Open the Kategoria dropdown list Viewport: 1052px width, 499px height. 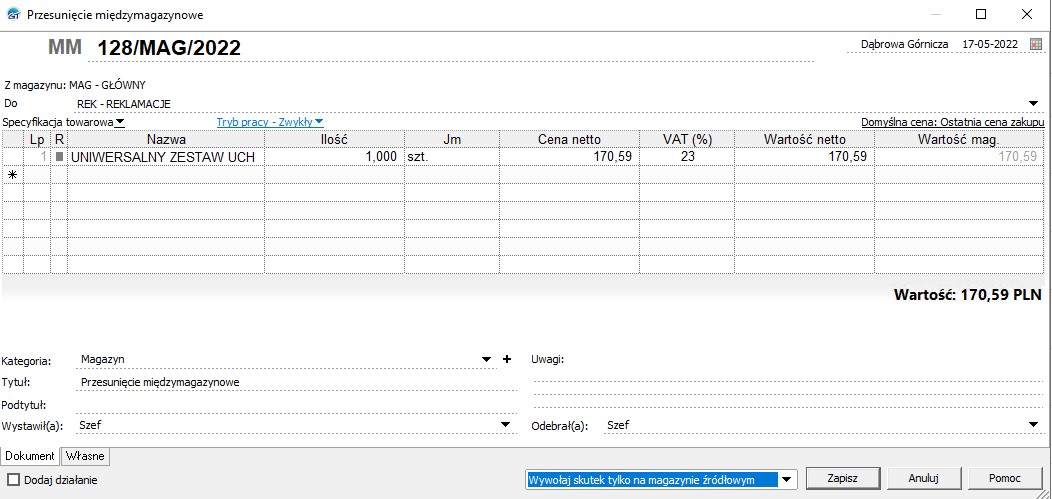[486, 359]
